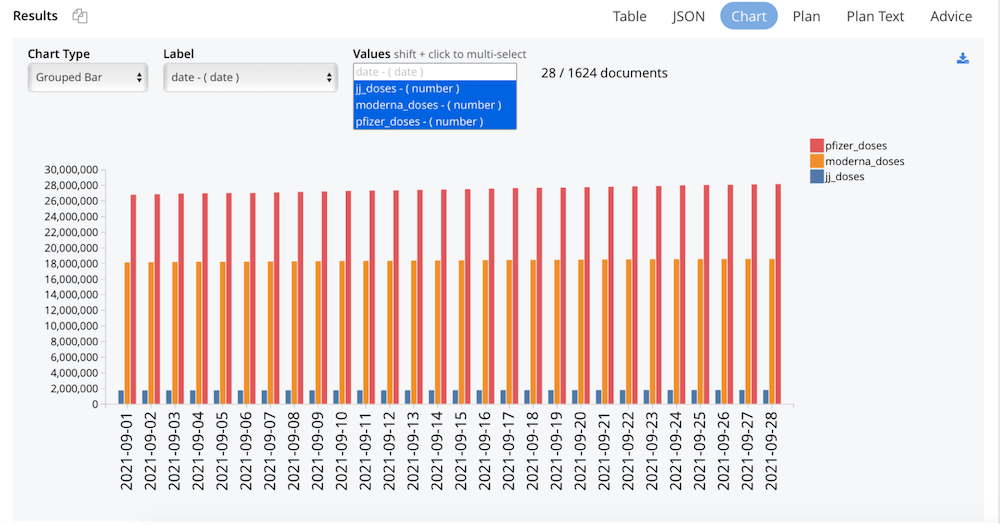Open the Advice tab
The width and height of the screenshot is (1000, 525).
tap(951, 17)
